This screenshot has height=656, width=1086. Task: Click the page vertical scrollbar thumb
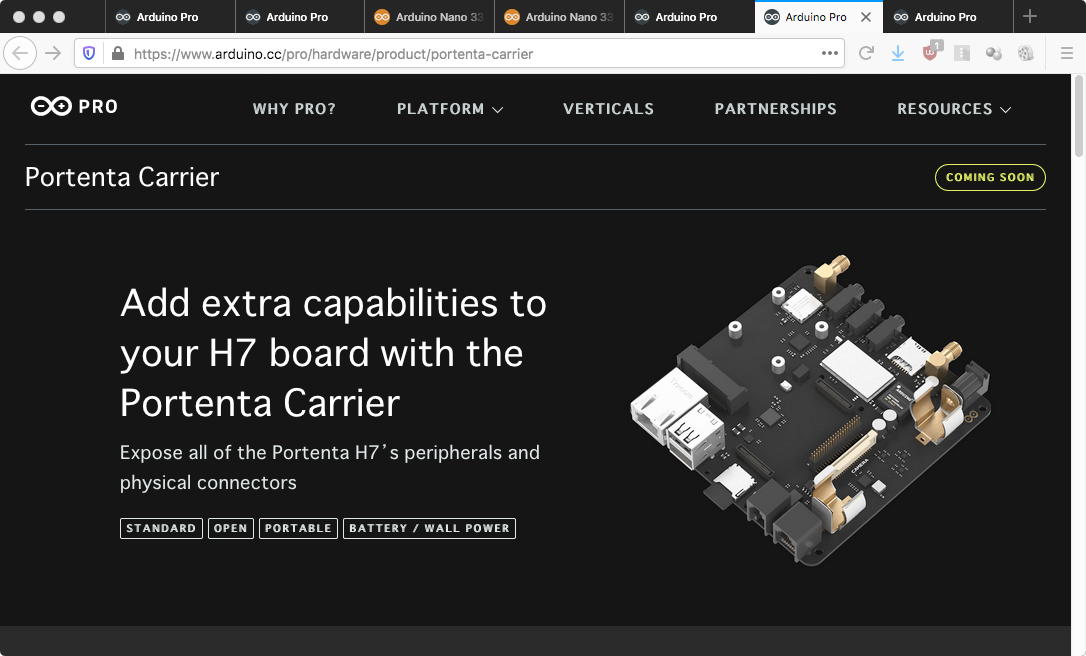point(1078,116)
